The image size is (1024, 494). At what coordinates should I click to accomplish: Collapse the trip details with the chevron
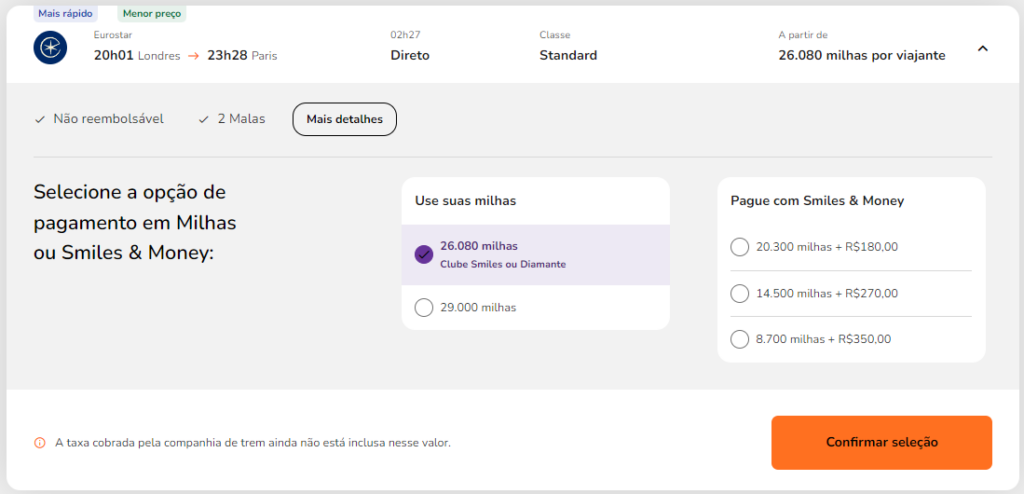coord(982,48)
